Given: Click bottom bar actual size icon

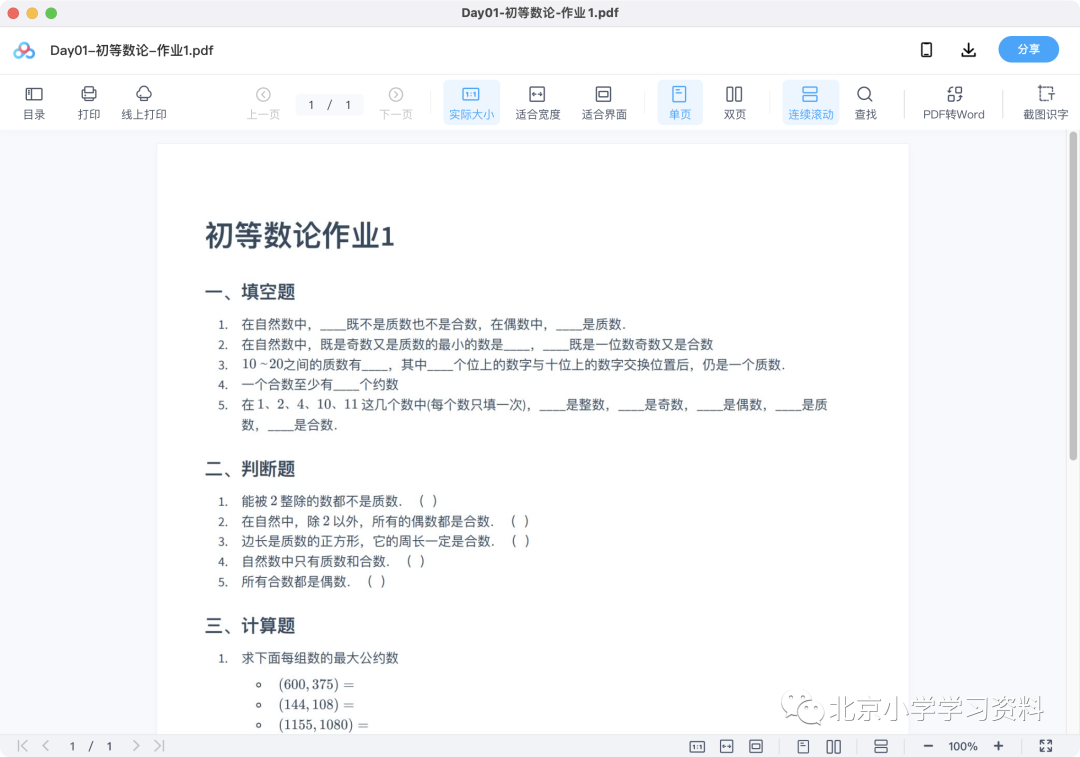Looking at the screenshot, I should pyautogui.click(x=697, y=747).
